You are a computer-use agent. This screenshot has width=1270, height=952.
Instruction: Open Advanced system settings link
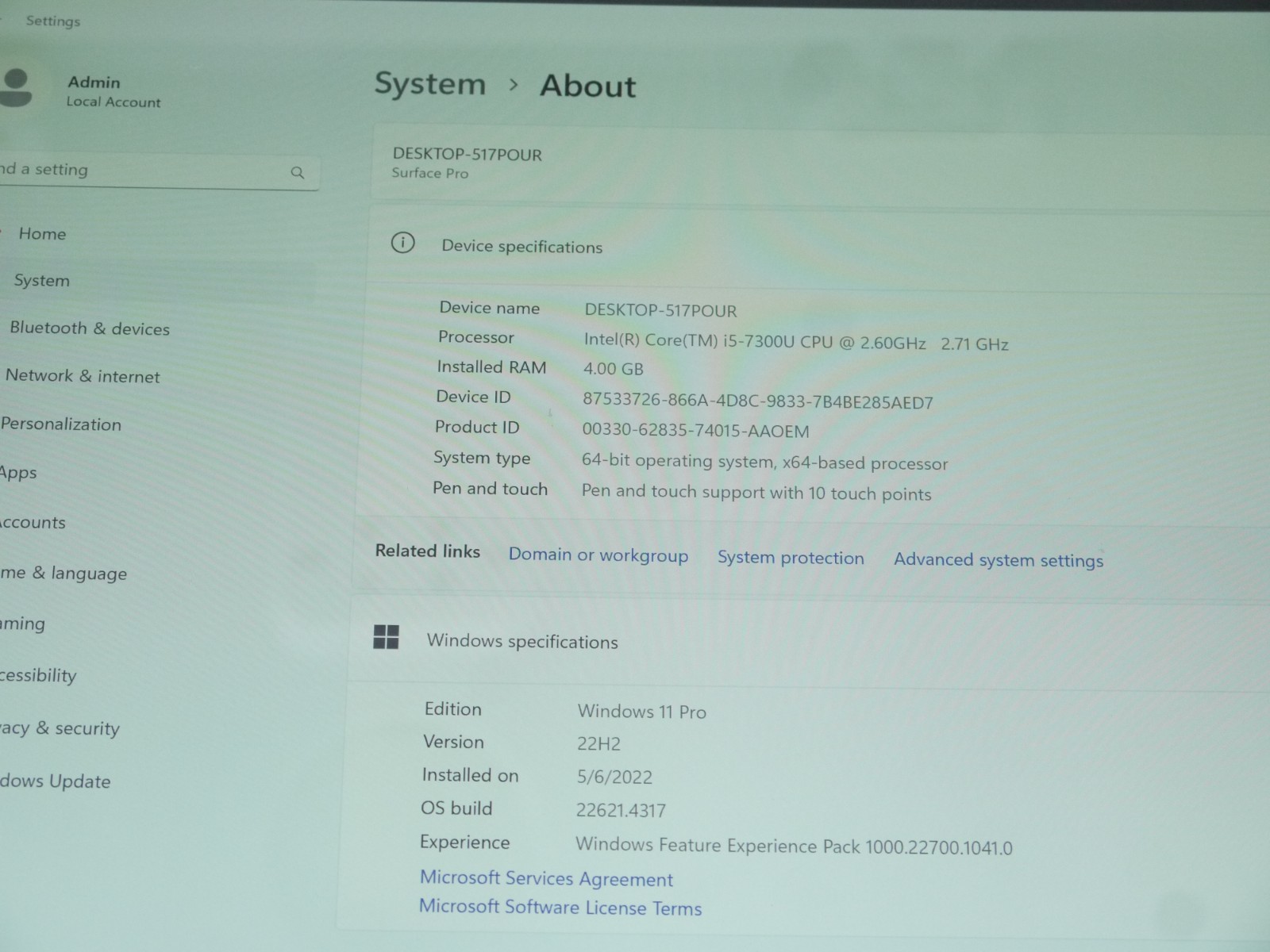tap(999, 560)
